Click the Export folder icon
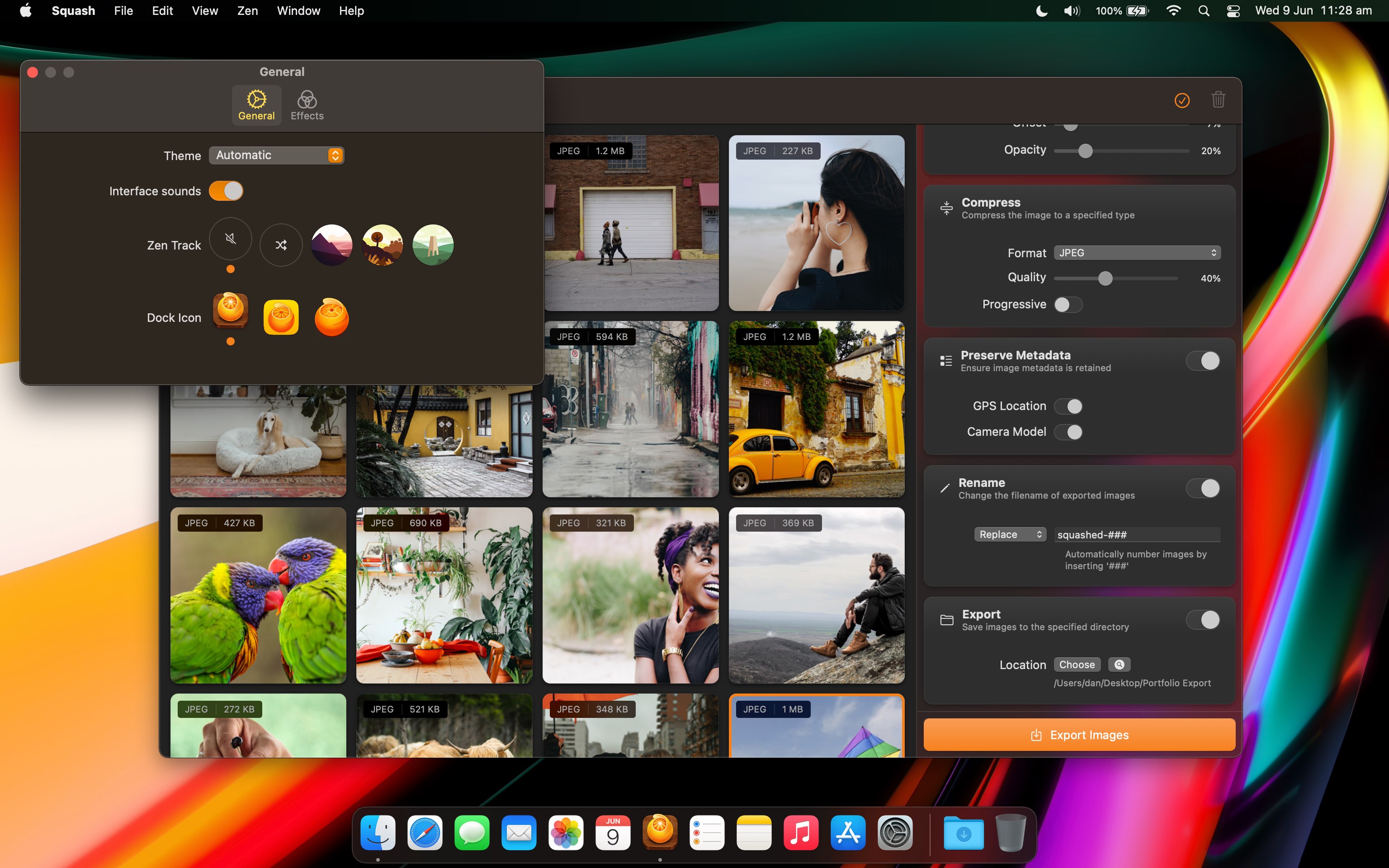 (946, 620)
